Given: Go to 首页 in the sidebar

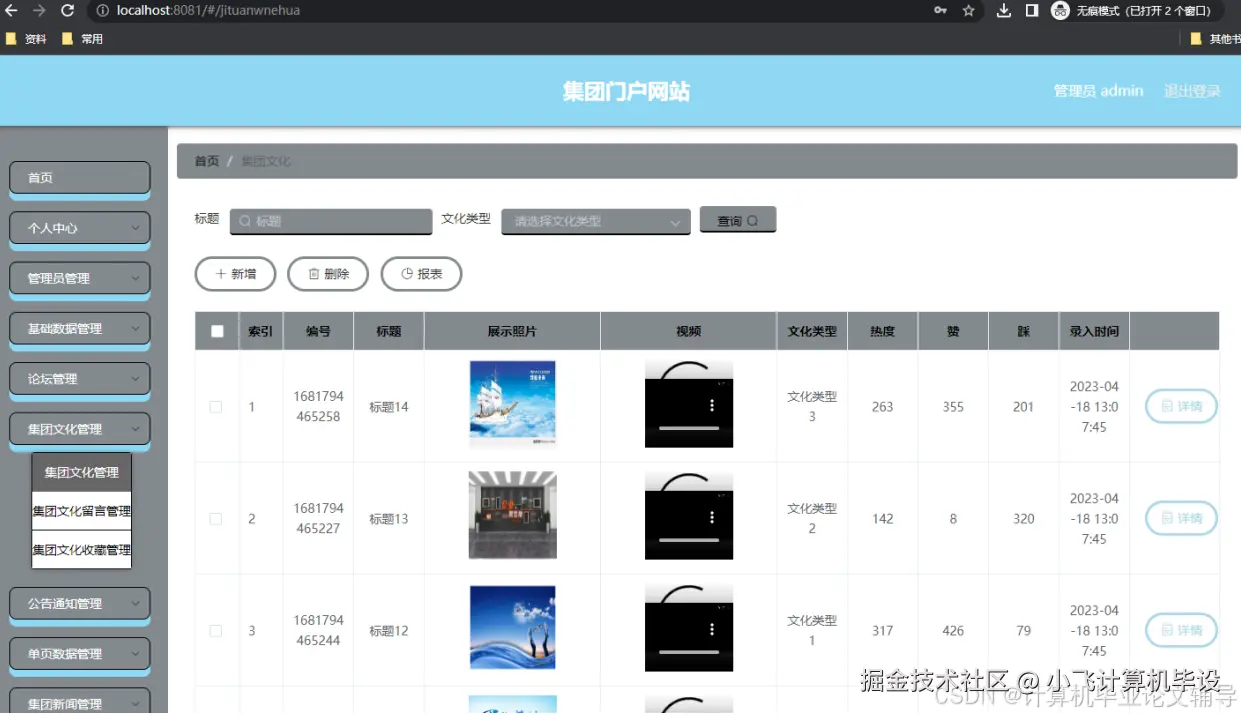Looking at the screenshot, I should pos(80,177).
